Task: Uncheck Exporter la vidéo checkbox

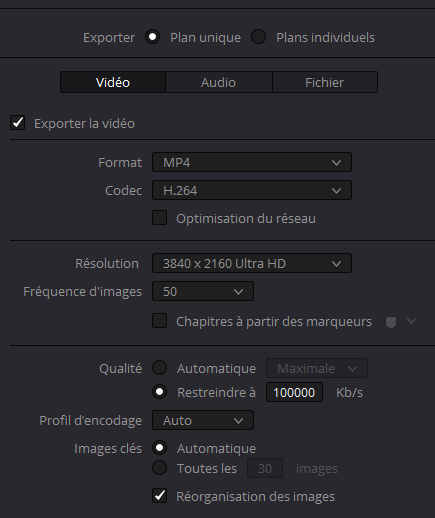Action: click(x=18, y=123)
